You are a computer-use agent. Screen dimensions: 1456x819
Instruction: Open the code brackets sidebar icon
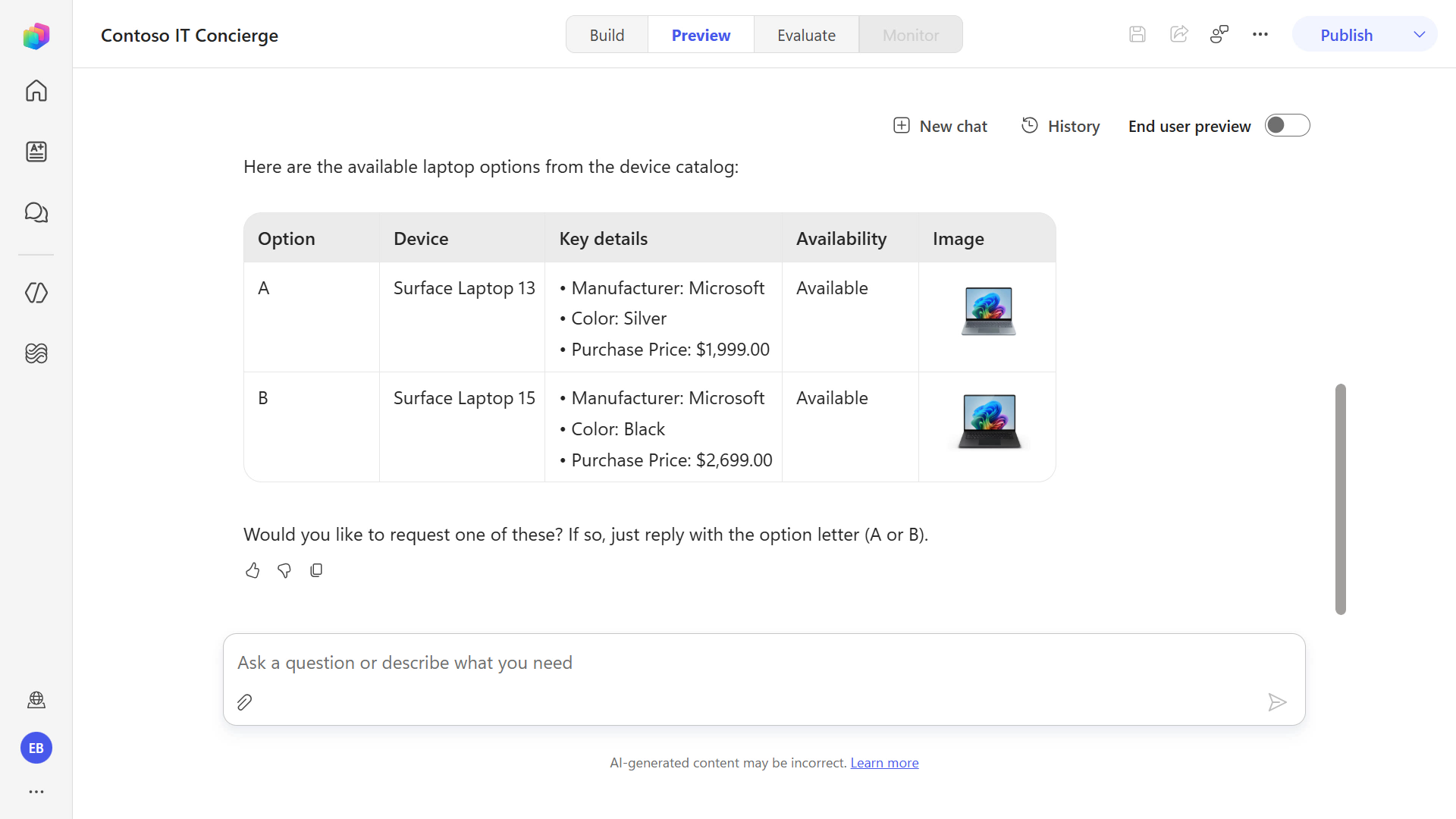(x=36, y=293)
